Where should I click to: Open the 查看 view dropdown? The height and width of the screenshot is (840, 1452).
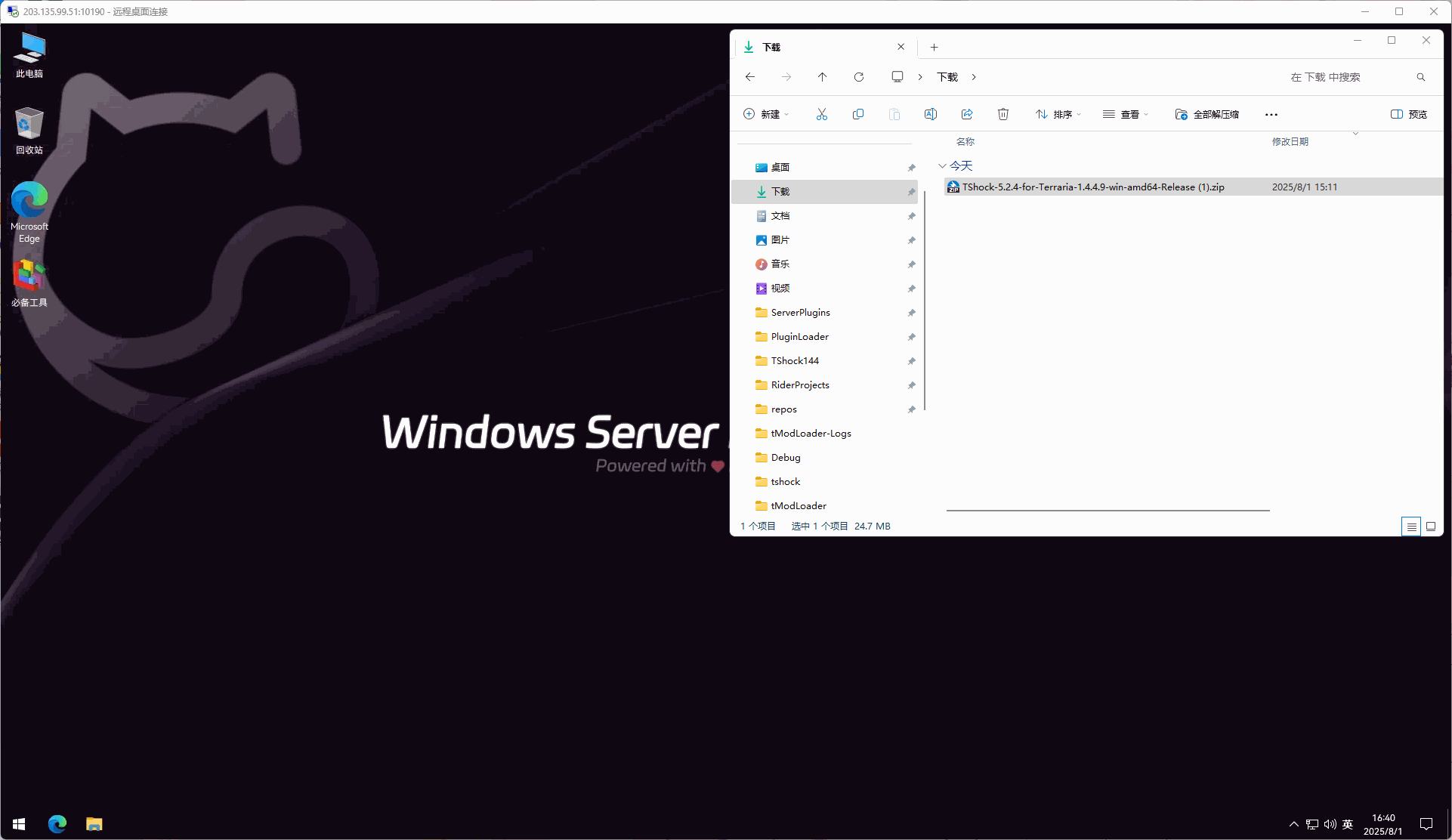pyautogui.click(x=1126, y=114)
